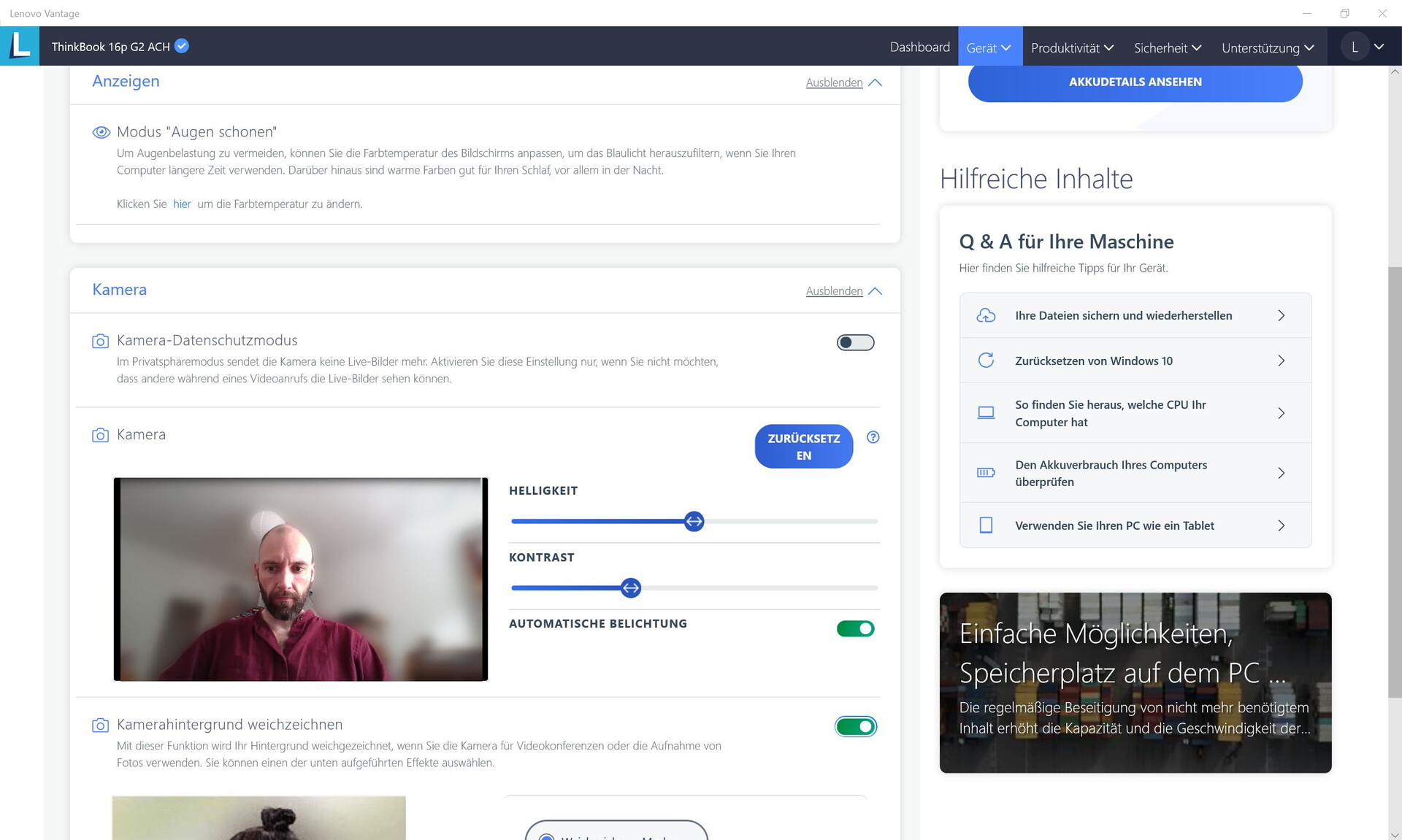This screenshot has height=840, width=1402.
Task: Click the battery usage icon in Q&A
Action: [986, 473]
